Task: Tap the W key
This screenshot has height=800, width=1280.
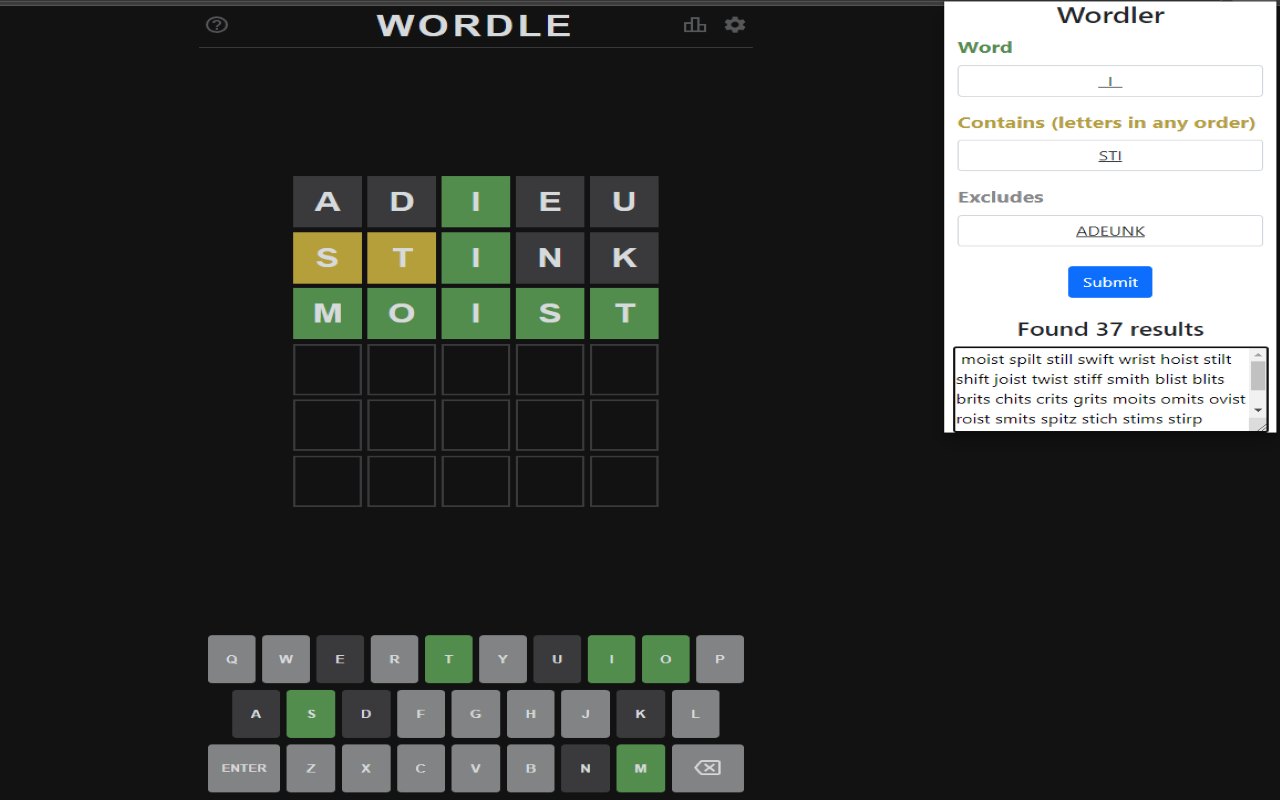Action: [x=286, y=659]
